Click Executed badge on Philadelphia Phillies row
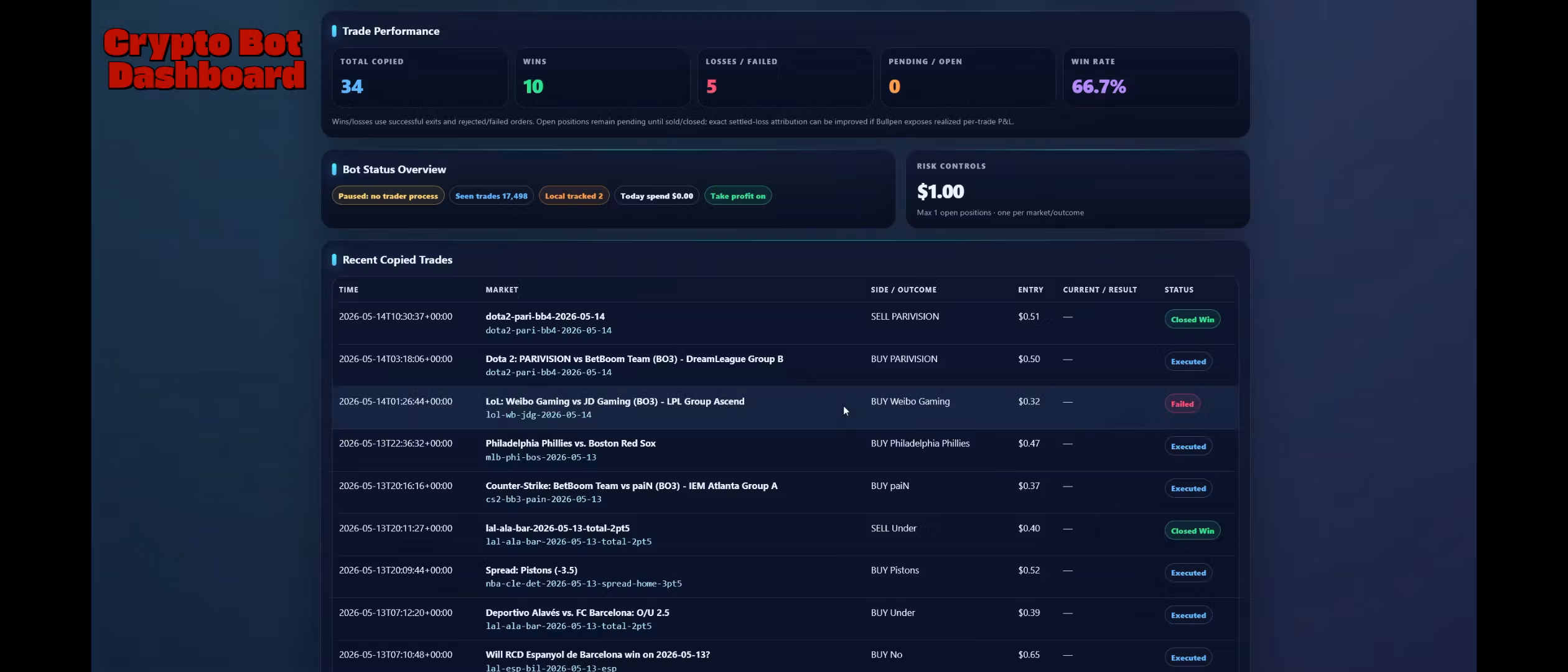This screenshot has height=672, width=1568. click(x=1188, y=446)
